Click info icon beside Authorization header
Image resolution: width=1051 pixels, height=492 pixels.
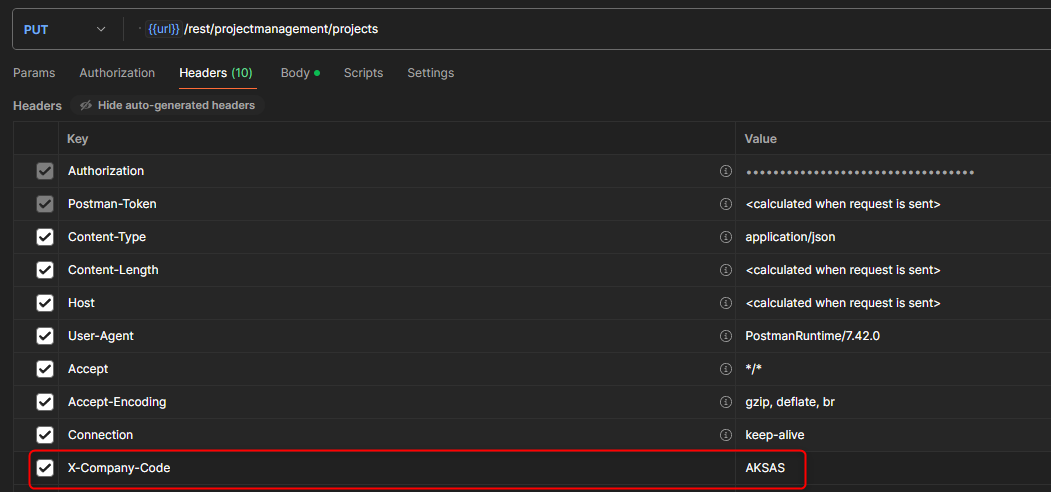tap(726, 171)
